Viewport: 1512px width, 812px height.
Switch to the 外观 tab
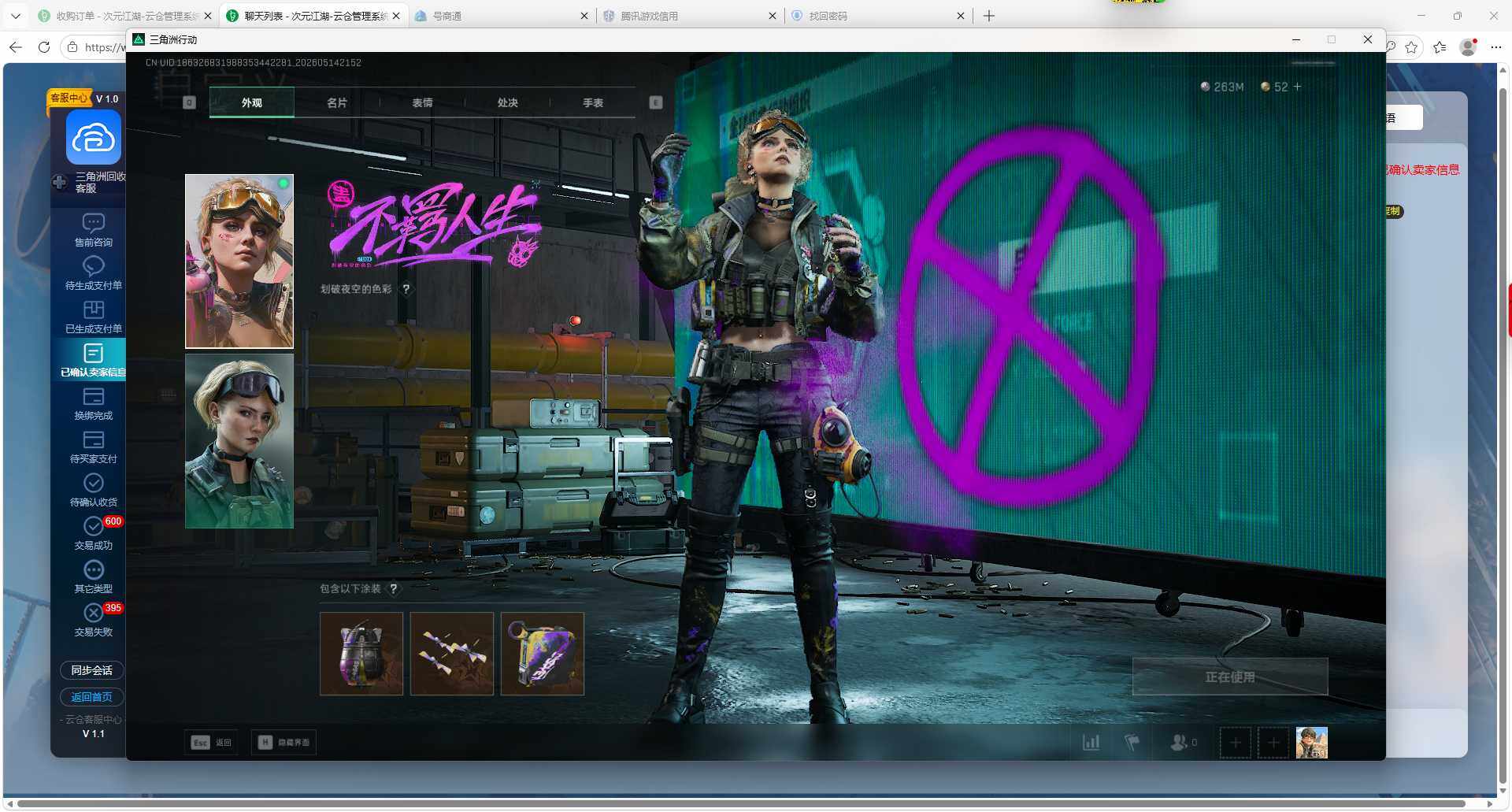252,102
